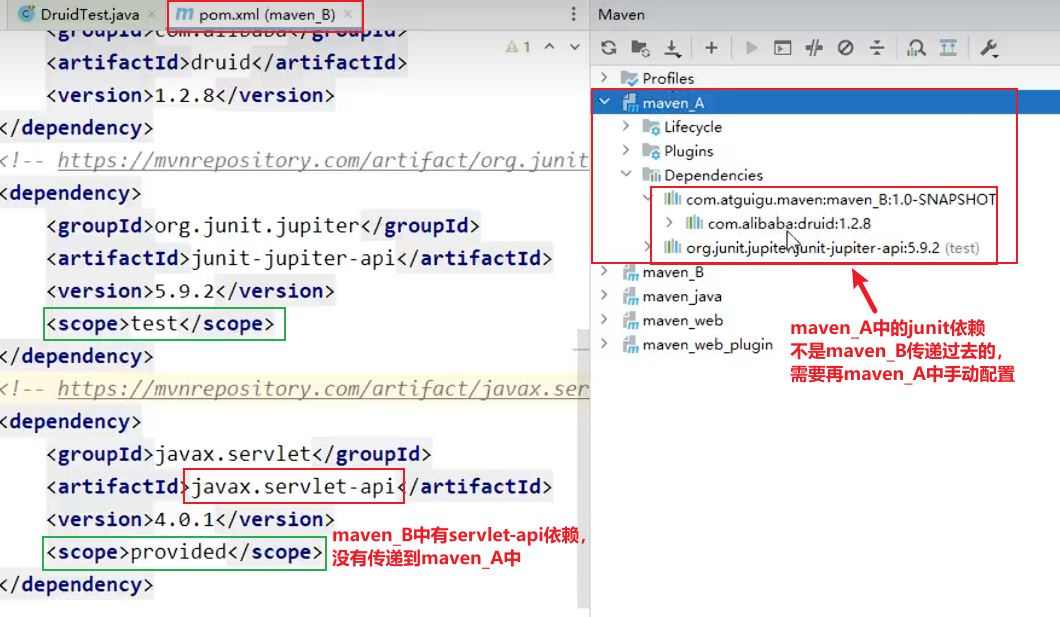
Task: Show Maven dependencies diagram icon
Action: coord(916,48)
